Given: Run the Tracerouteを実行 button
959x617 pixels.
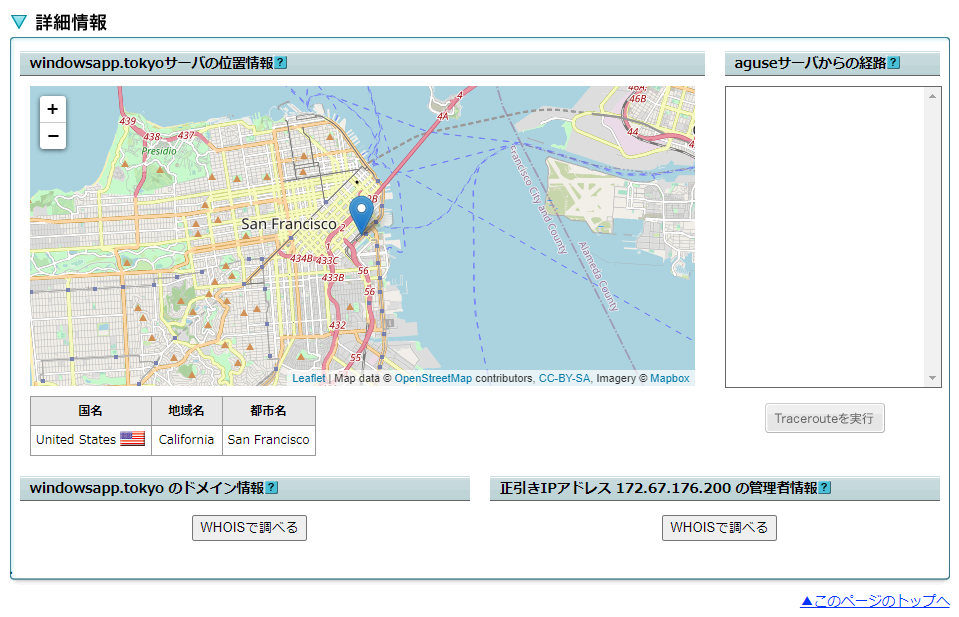Looking at the screenshot, I should [x=824, y=418].
